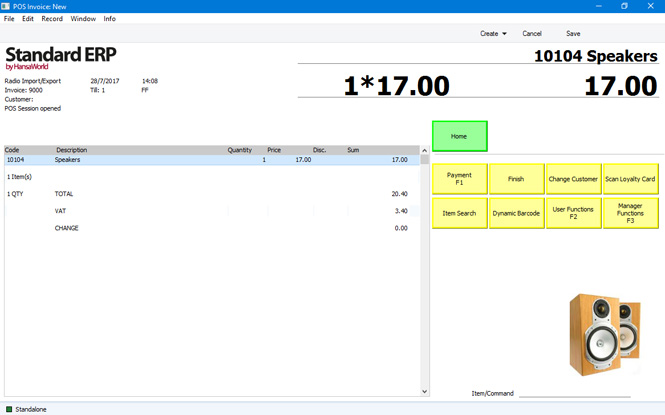
Task: Click the CHANGE value 0.00
Action: tap(401, 228)
